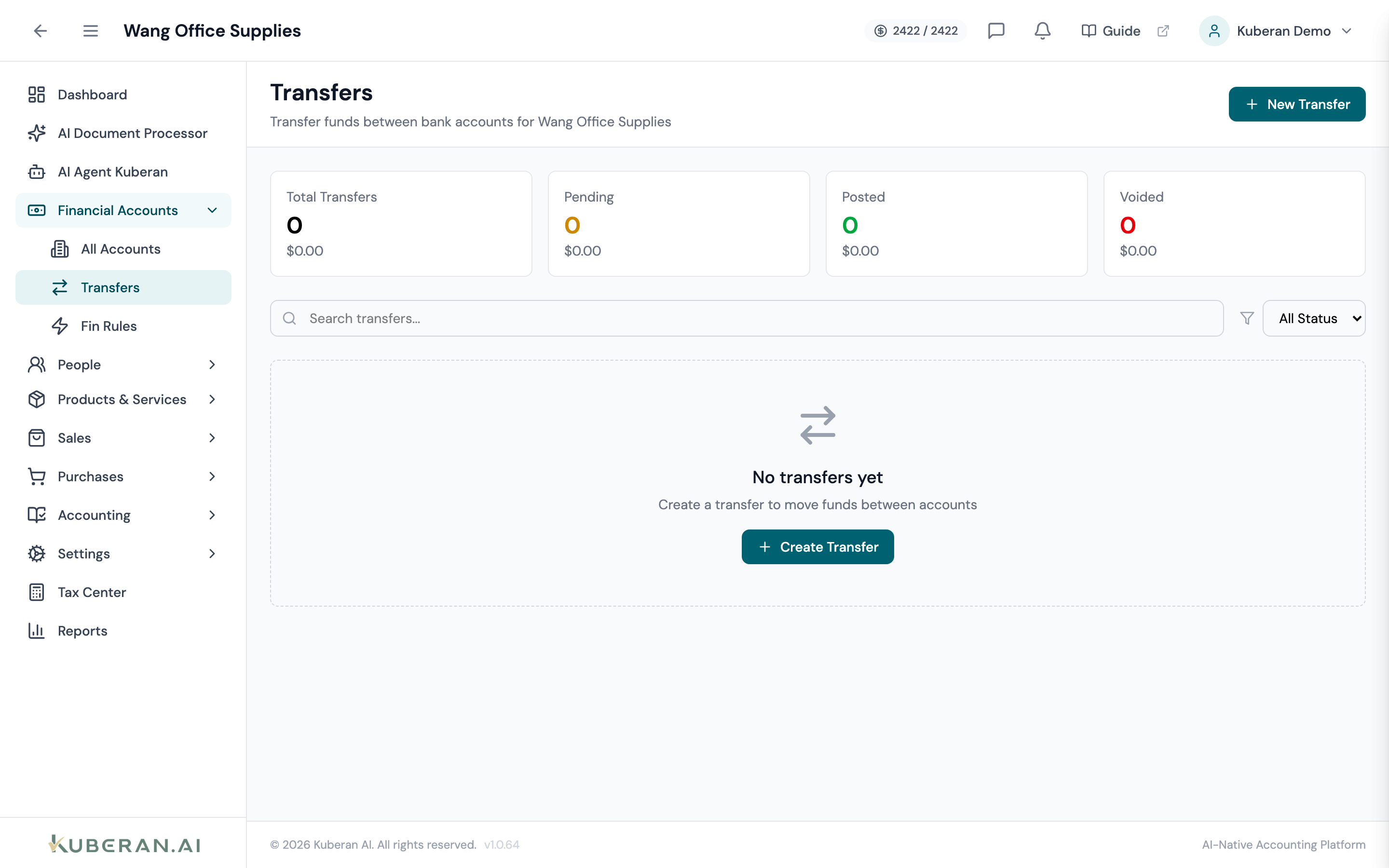
Task: Click the Sales bag icon
Action: click(37, 438)
